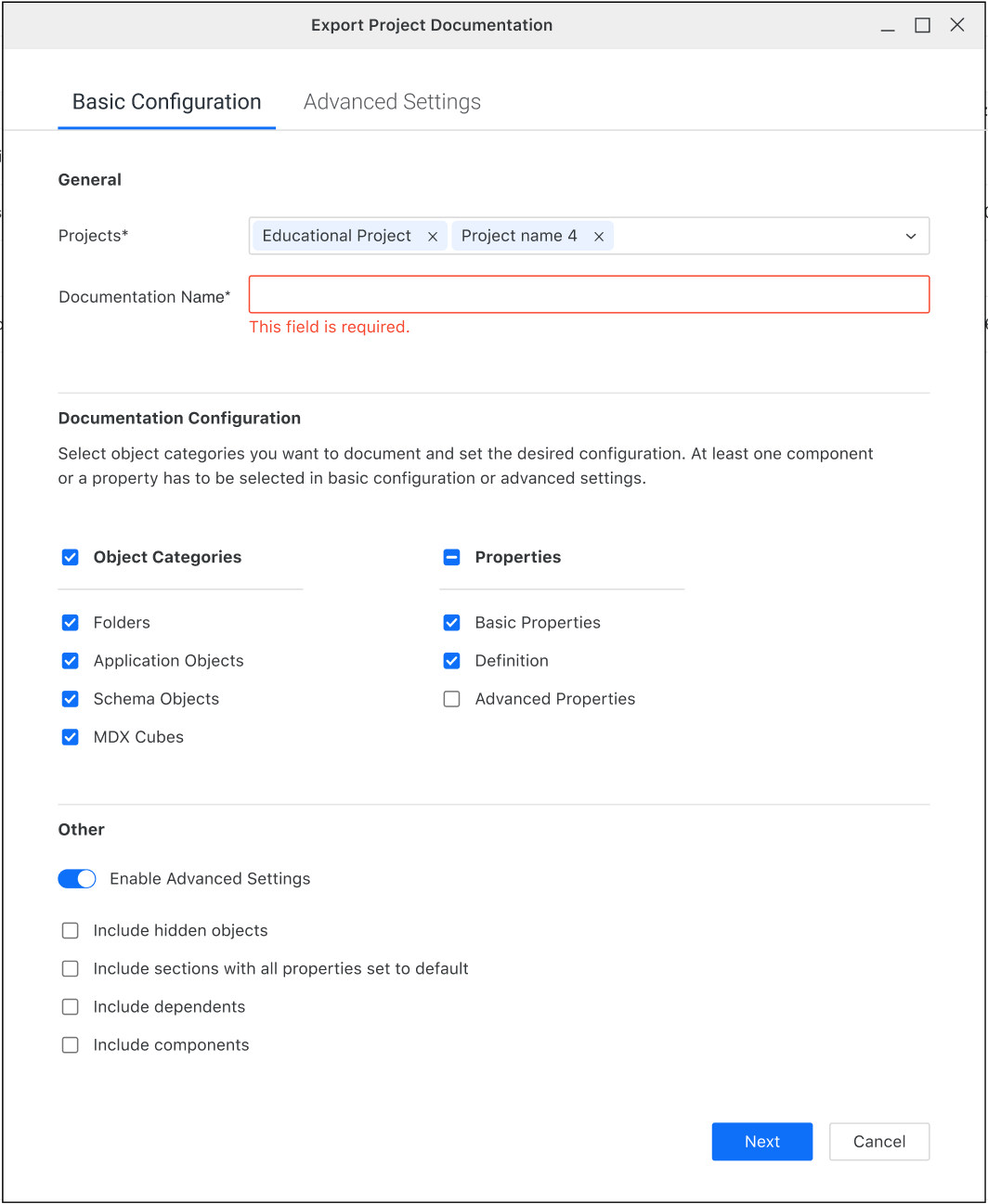
Task: Turn off Enable Advanced Settings toggle
Action: (x=77, y=879)
